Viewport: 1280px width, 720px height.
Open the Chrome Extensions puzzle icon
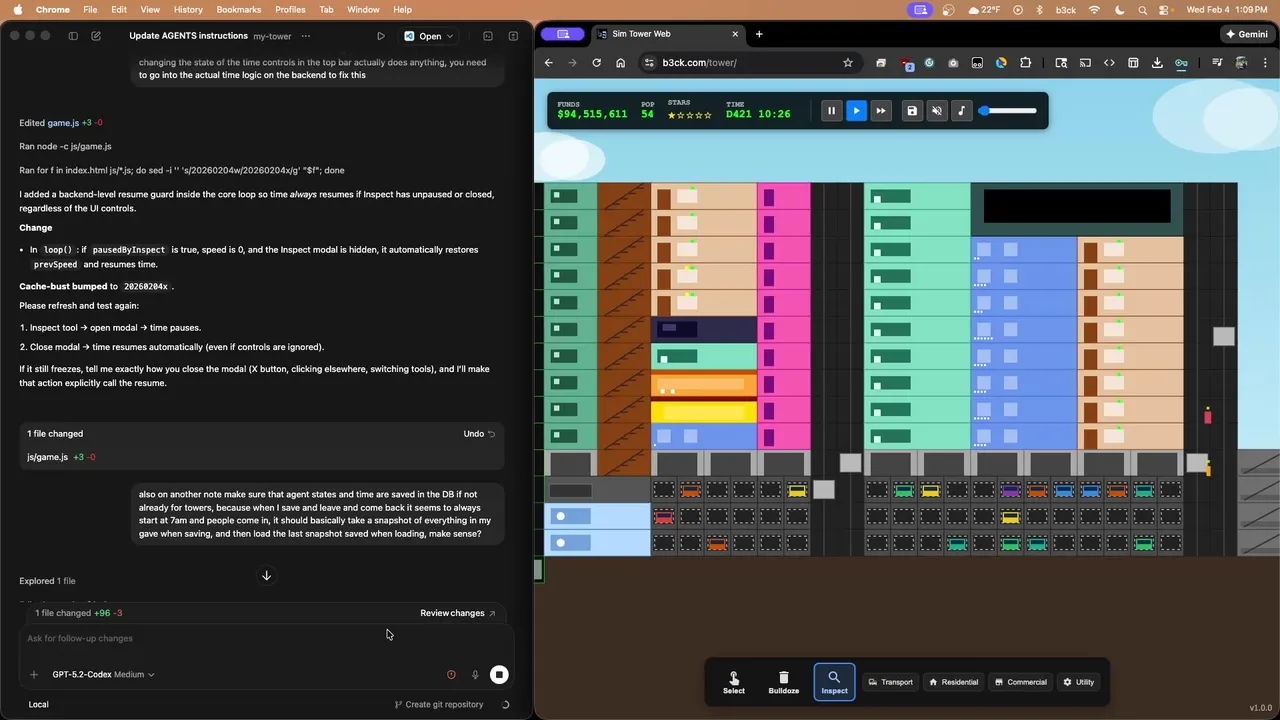coord(1026,63)
